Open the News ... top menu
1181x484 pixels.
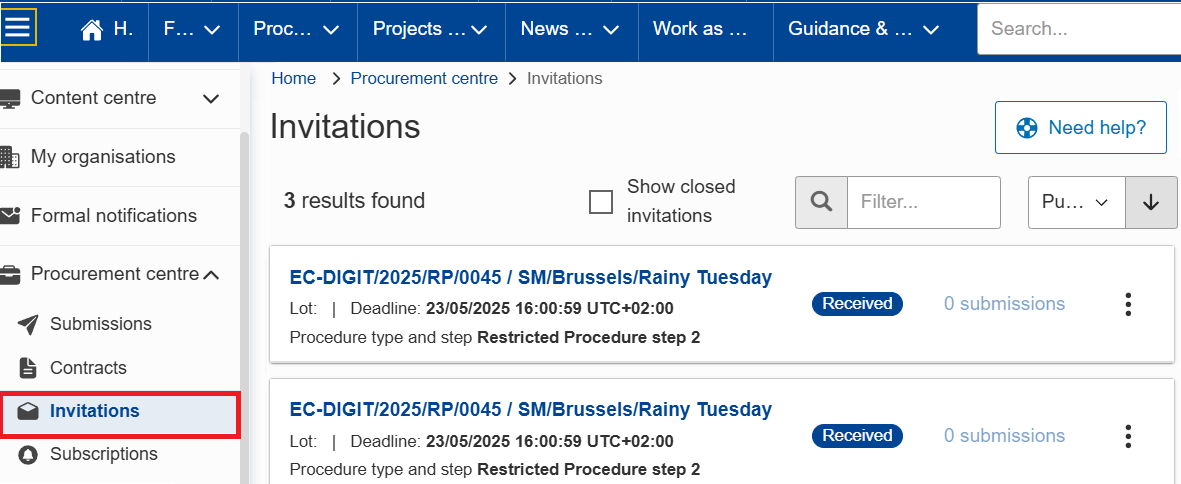click(x=570, y=29)
